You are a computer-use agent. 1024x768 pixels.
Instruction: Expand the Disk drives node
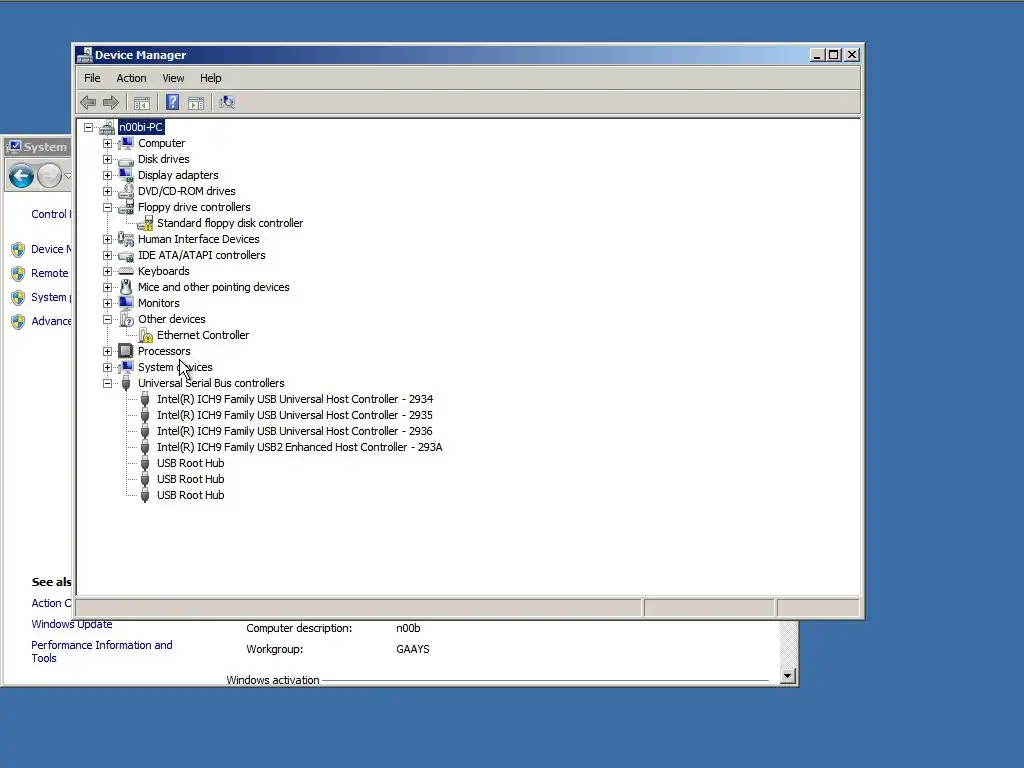pyautogui.click(x=107, y=159)
